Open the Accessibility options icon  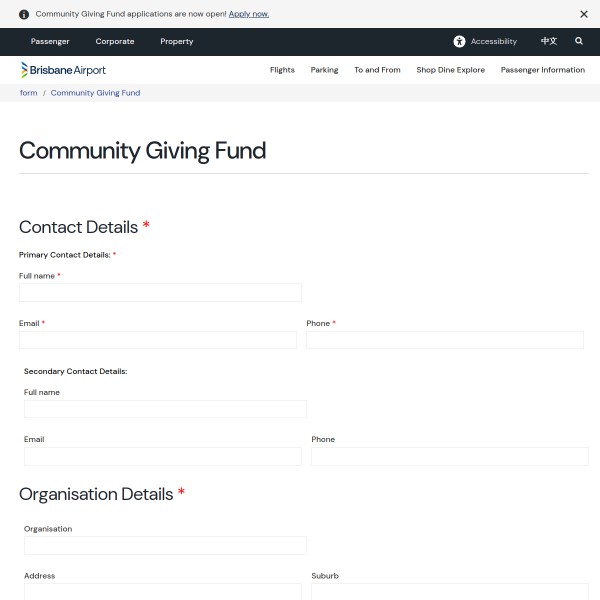coord(459,41)
